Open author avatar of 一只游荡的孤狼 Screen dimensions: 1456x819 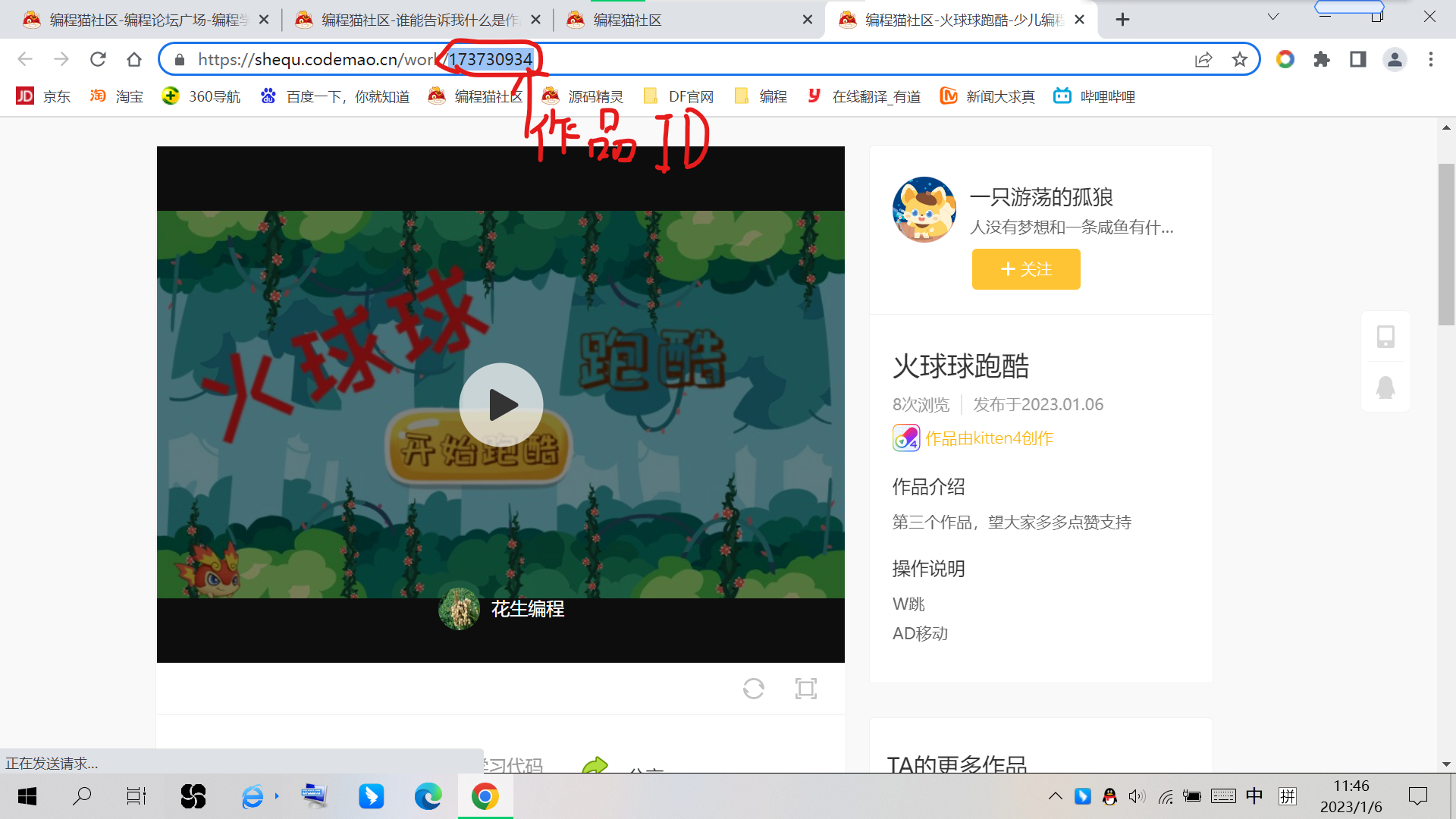coord(924,210)
